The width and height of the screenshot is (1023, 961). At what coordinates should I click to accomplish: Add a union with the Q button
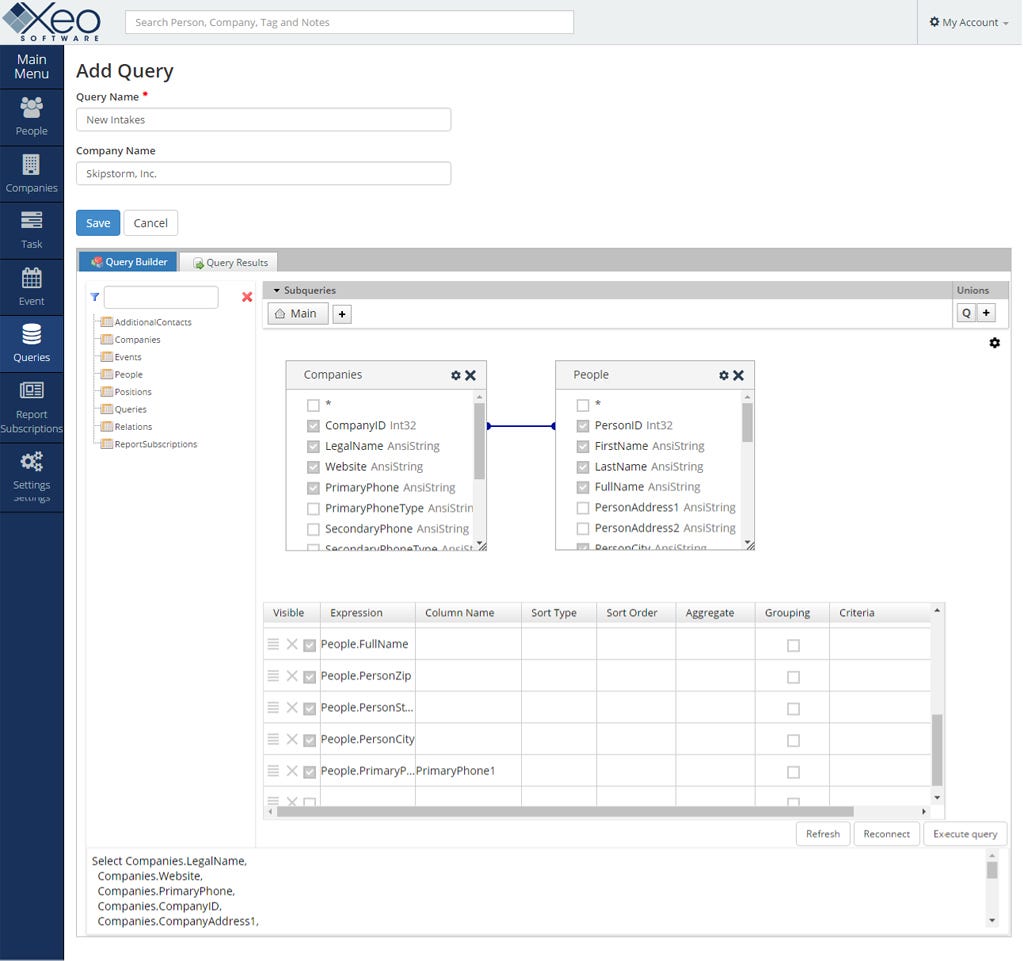click(x=965, y=312)
